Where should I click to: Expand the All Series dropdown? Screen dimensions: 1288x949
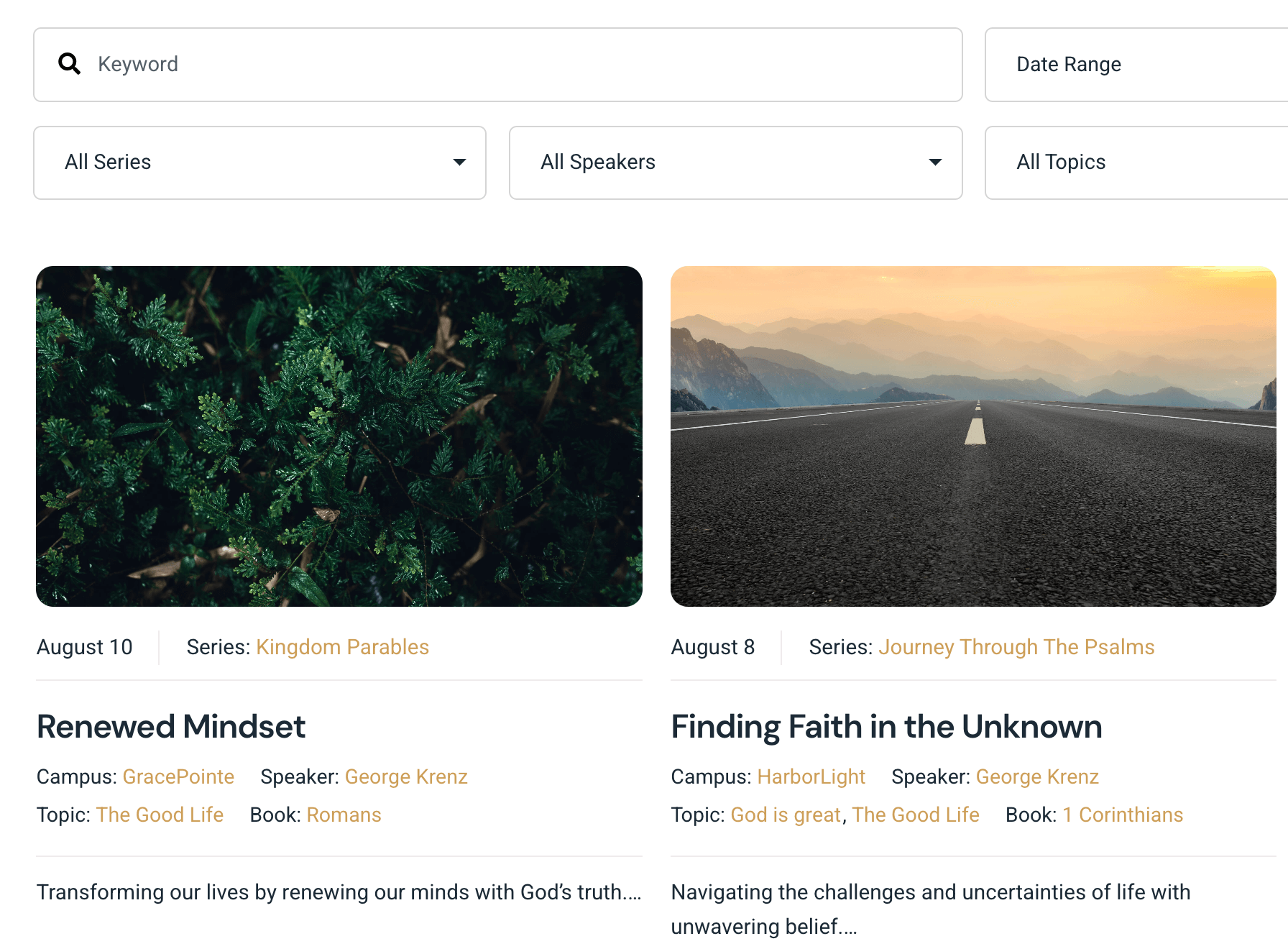tap(259, 162)
